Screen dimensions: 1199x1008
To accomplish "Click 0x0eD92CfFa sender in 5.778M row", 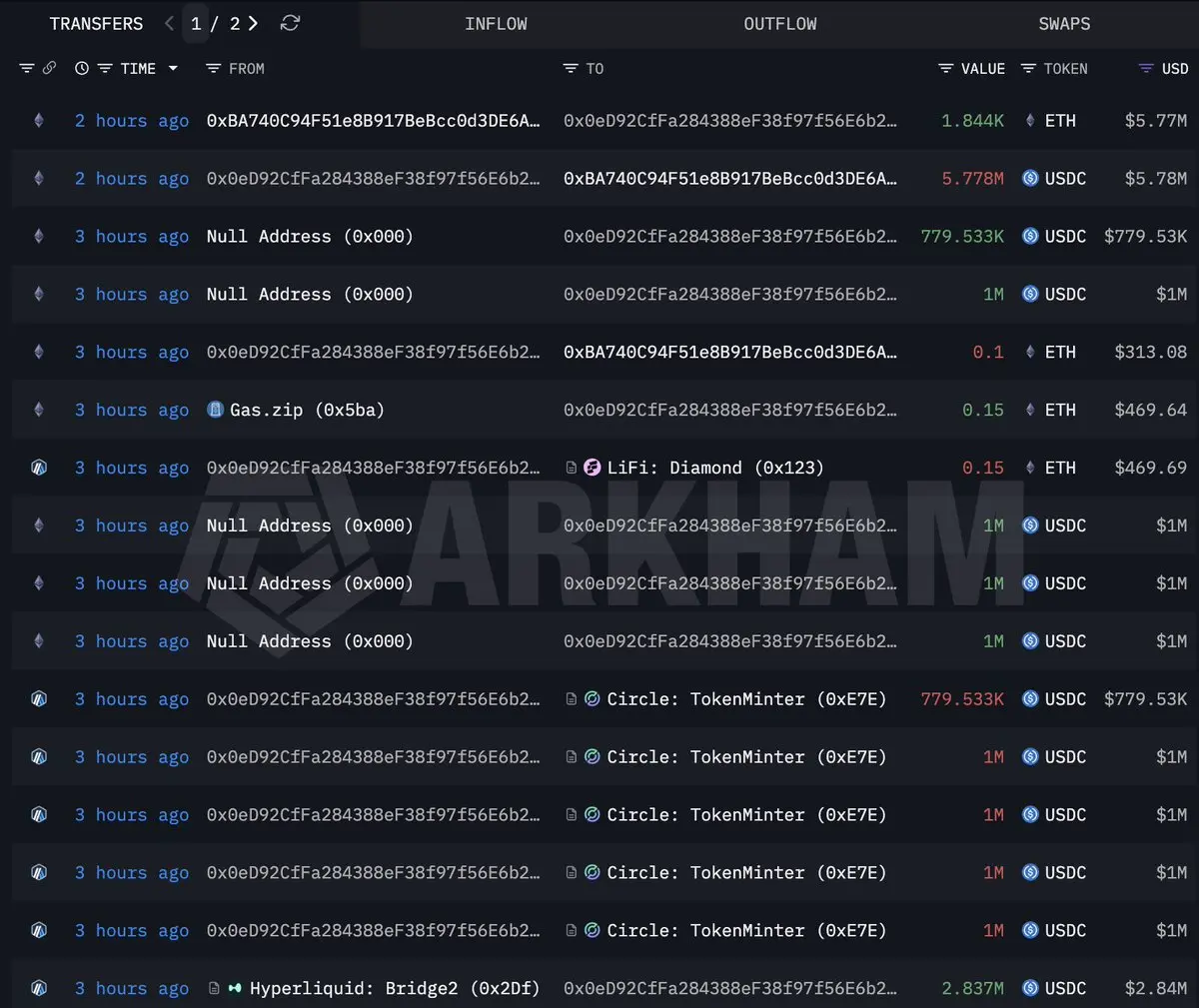I will (x=373, y=179).
